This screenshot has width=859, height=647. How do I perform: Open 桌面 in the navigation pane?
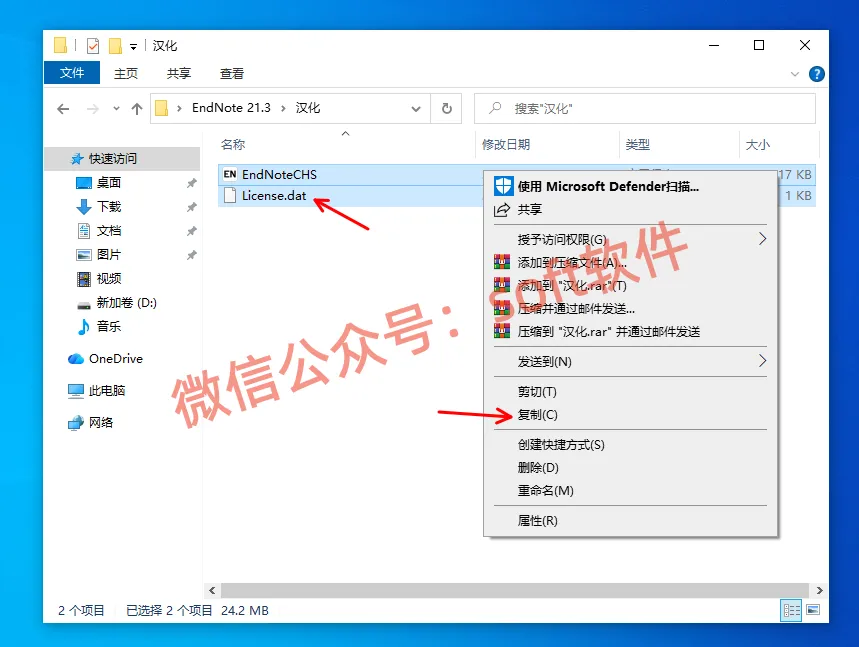[x=108, y=182]
